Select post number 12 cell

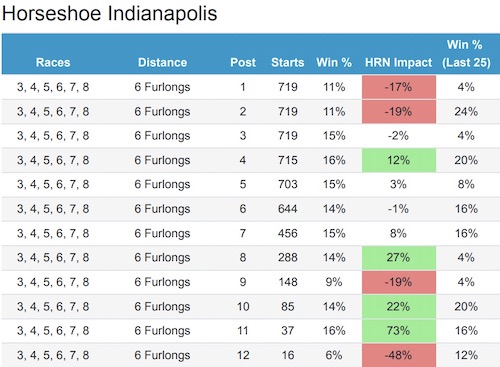click(243, 355)
